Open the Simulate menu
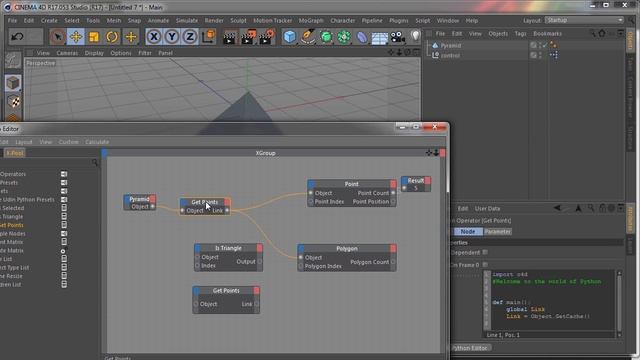Viewport: 640px width, 360px height. coord(187,20)
